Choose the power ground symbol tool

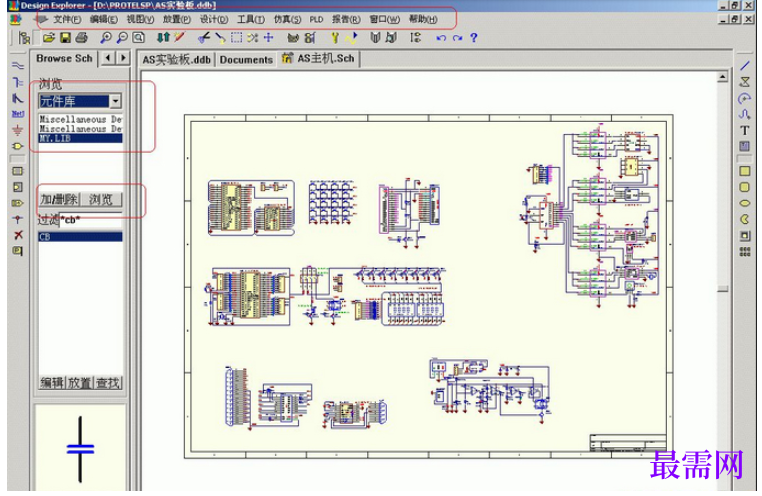click(x=17, y=130)
